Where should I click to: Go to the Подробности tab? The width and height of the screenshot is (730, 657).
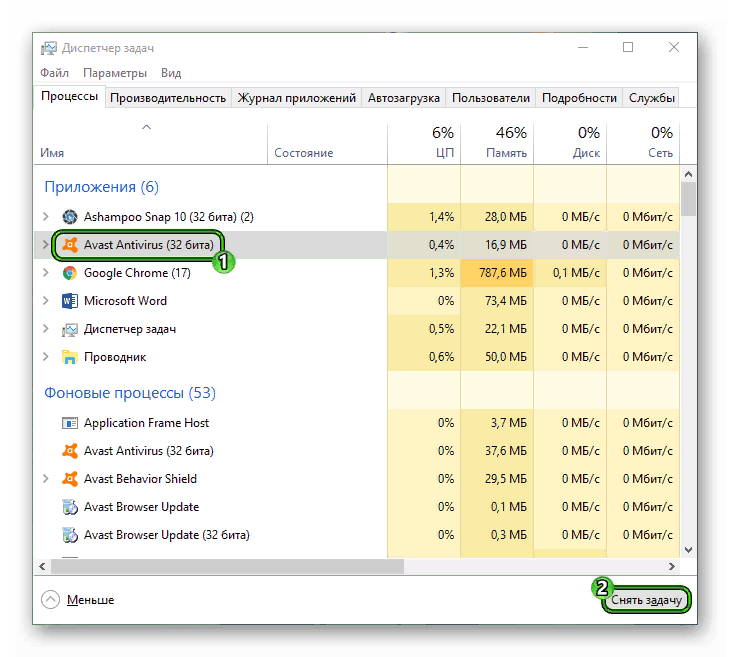579,98
